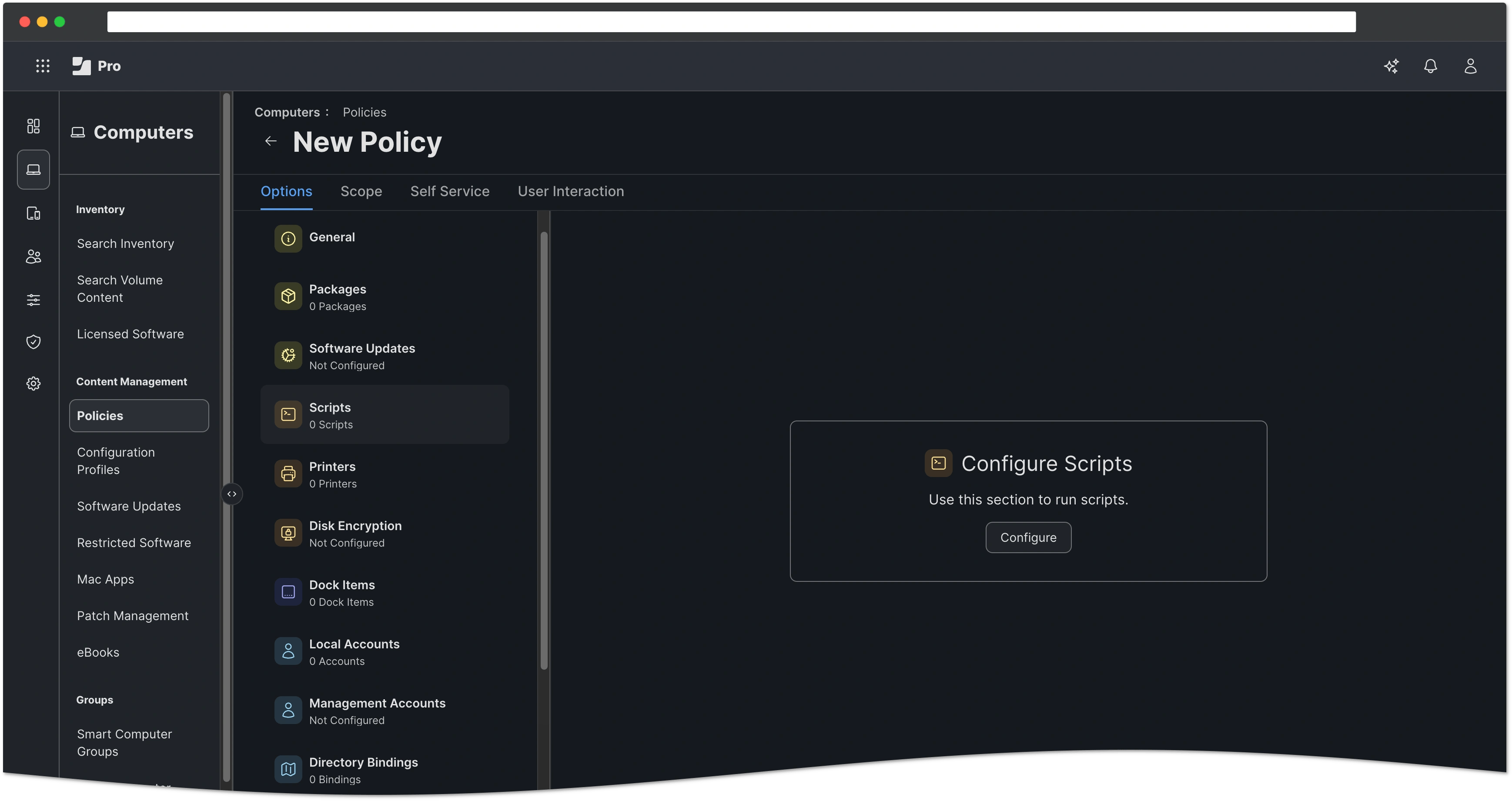Click the AI sparkle assistant icon
Image resolution: width=1512 pixels, height=801 pixels.
tap(1391, 66)
